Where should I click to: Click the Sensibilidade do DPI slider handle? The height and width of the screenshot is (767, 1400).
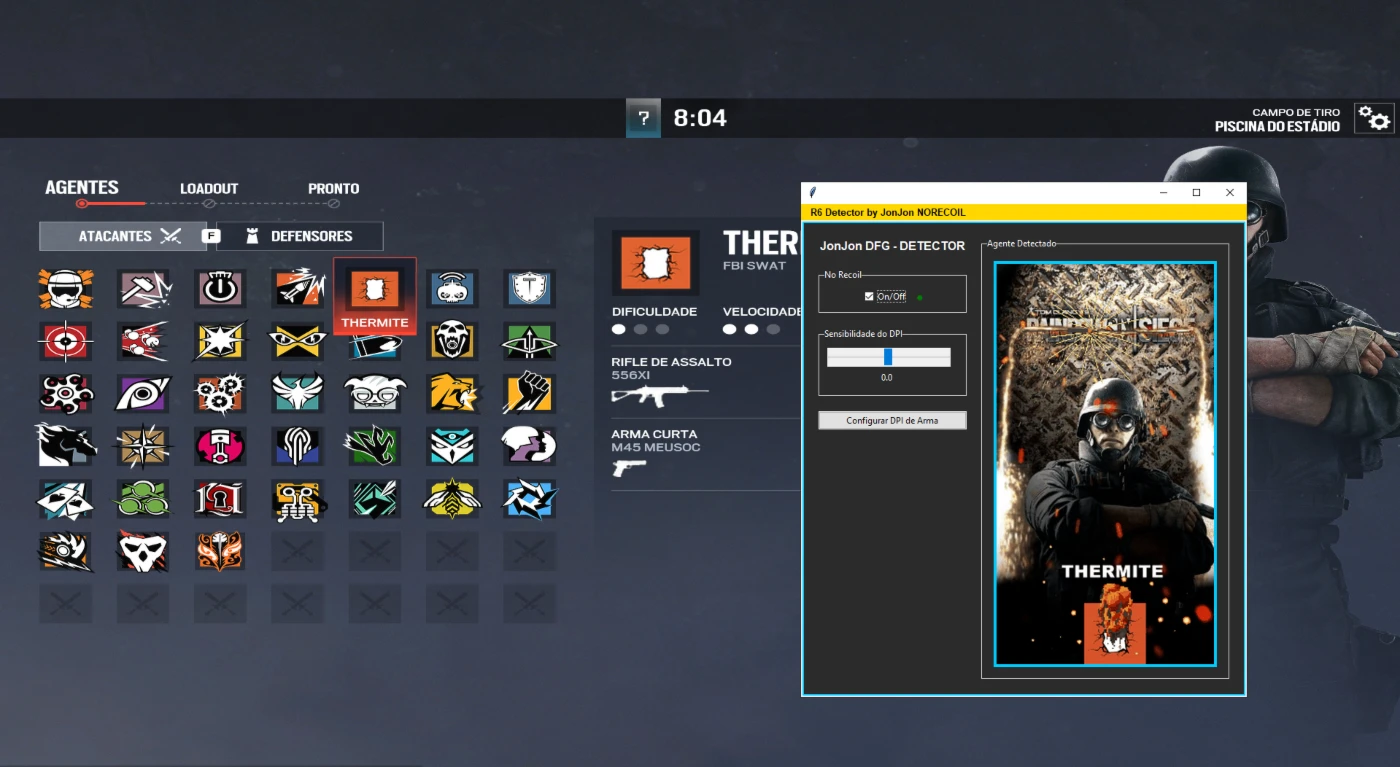click(888, 357)
